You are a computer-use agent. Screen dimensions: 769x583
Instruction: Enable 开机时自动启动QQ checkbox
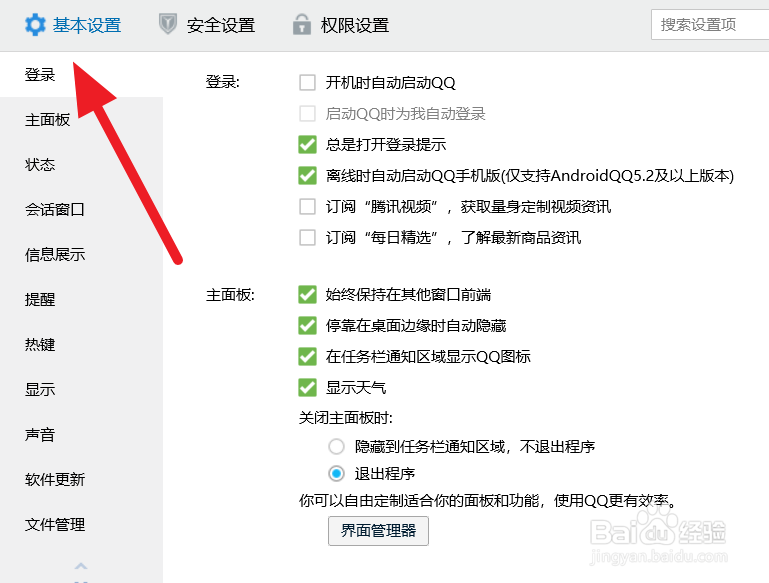pos(308,82)
